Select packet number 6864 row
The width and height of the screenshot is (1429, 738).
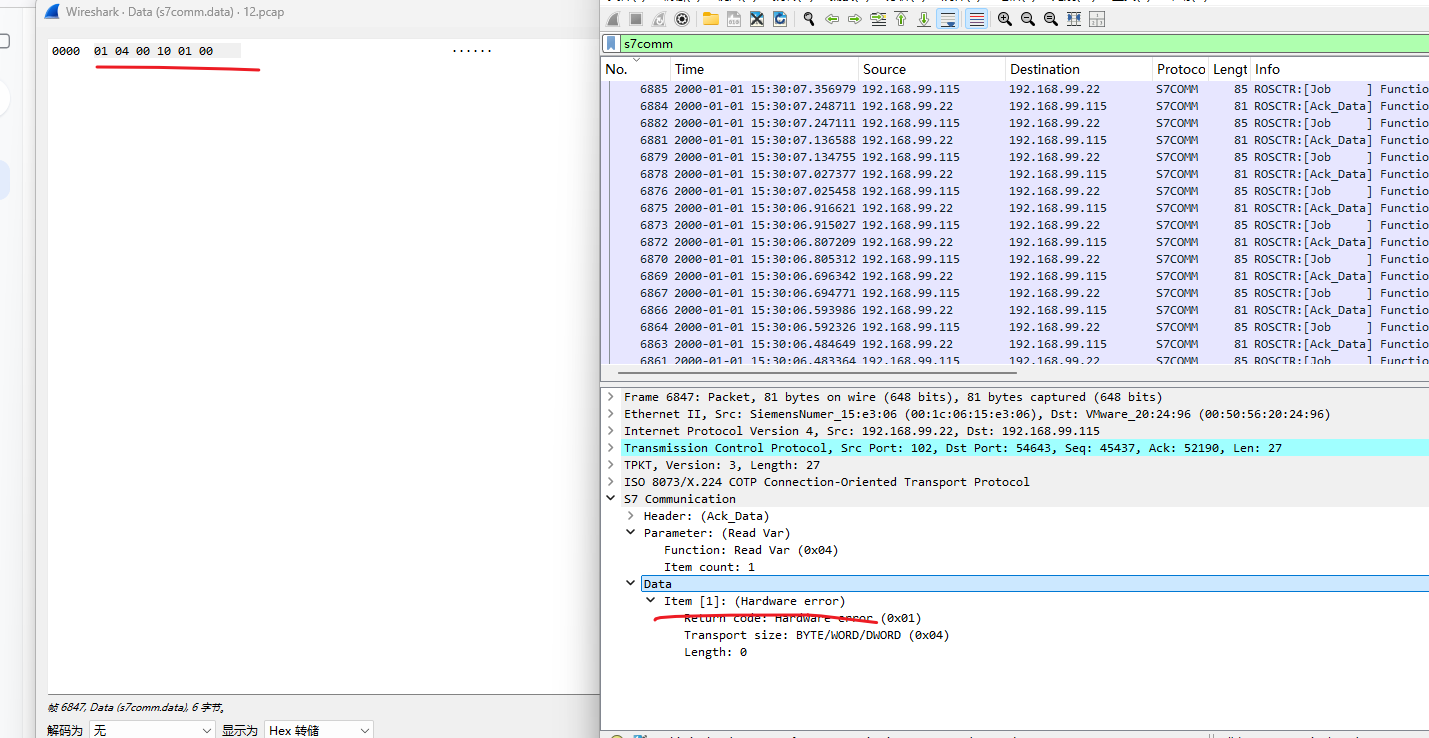coord(1015,327)
